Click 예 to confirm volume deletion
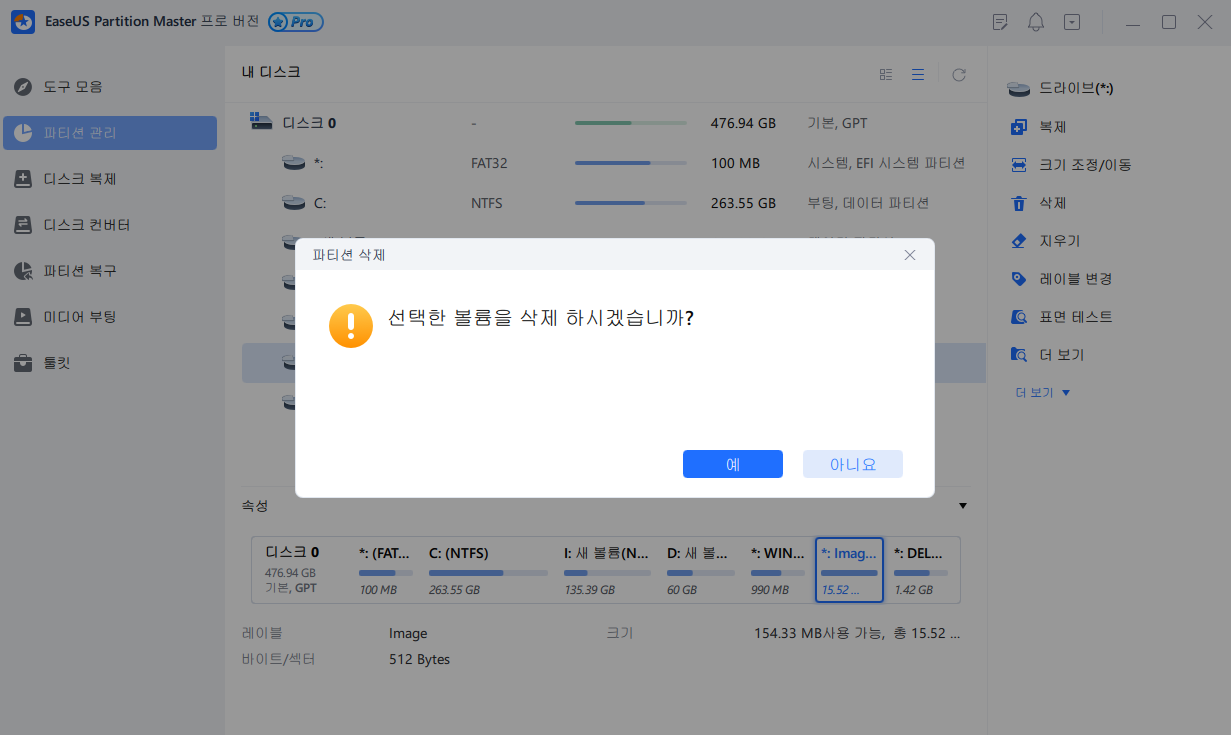Viewport: 1231px width, 735px height. coord(733,463)
